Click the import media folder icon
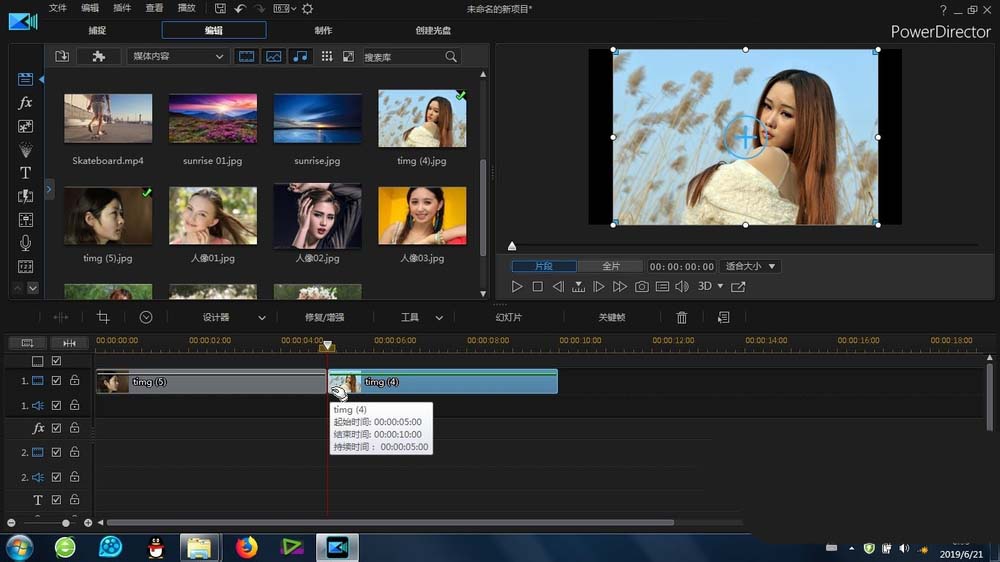 point(62,57)
